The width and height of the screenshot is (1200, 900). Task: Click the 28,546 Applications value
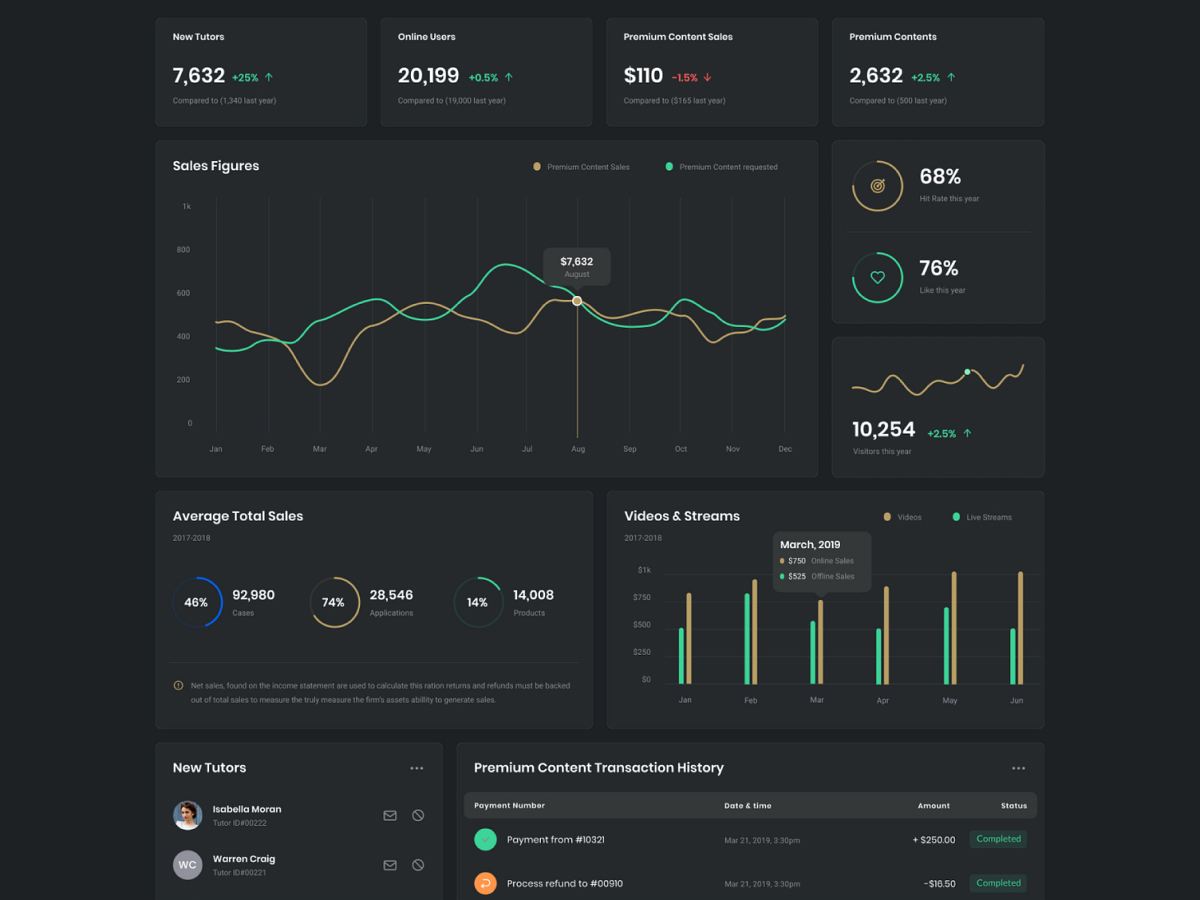(391, 595)
